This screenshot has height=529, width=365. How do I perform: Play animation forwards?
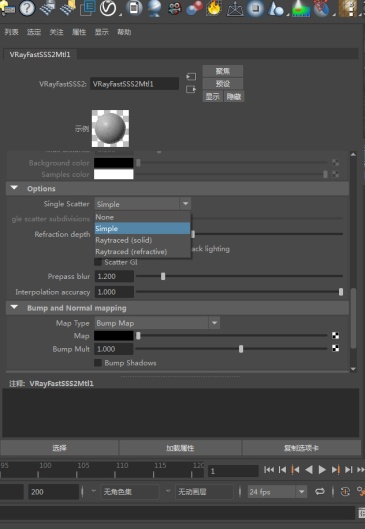(x=322, y=470)
